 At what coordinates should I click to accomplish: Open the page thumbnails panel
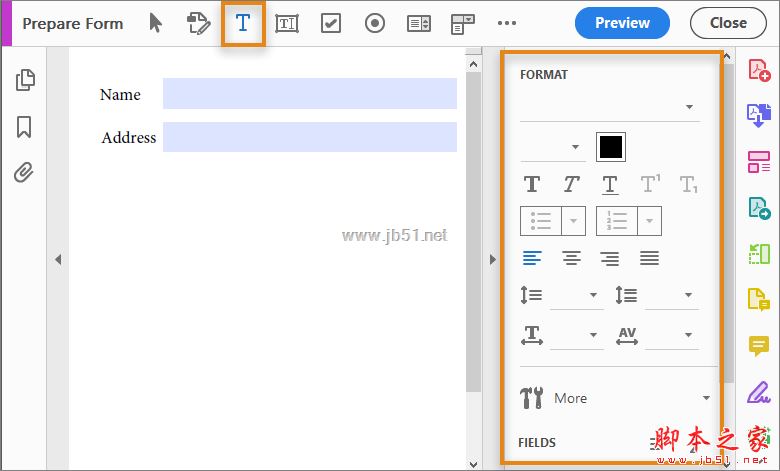[x=25, y=80]
